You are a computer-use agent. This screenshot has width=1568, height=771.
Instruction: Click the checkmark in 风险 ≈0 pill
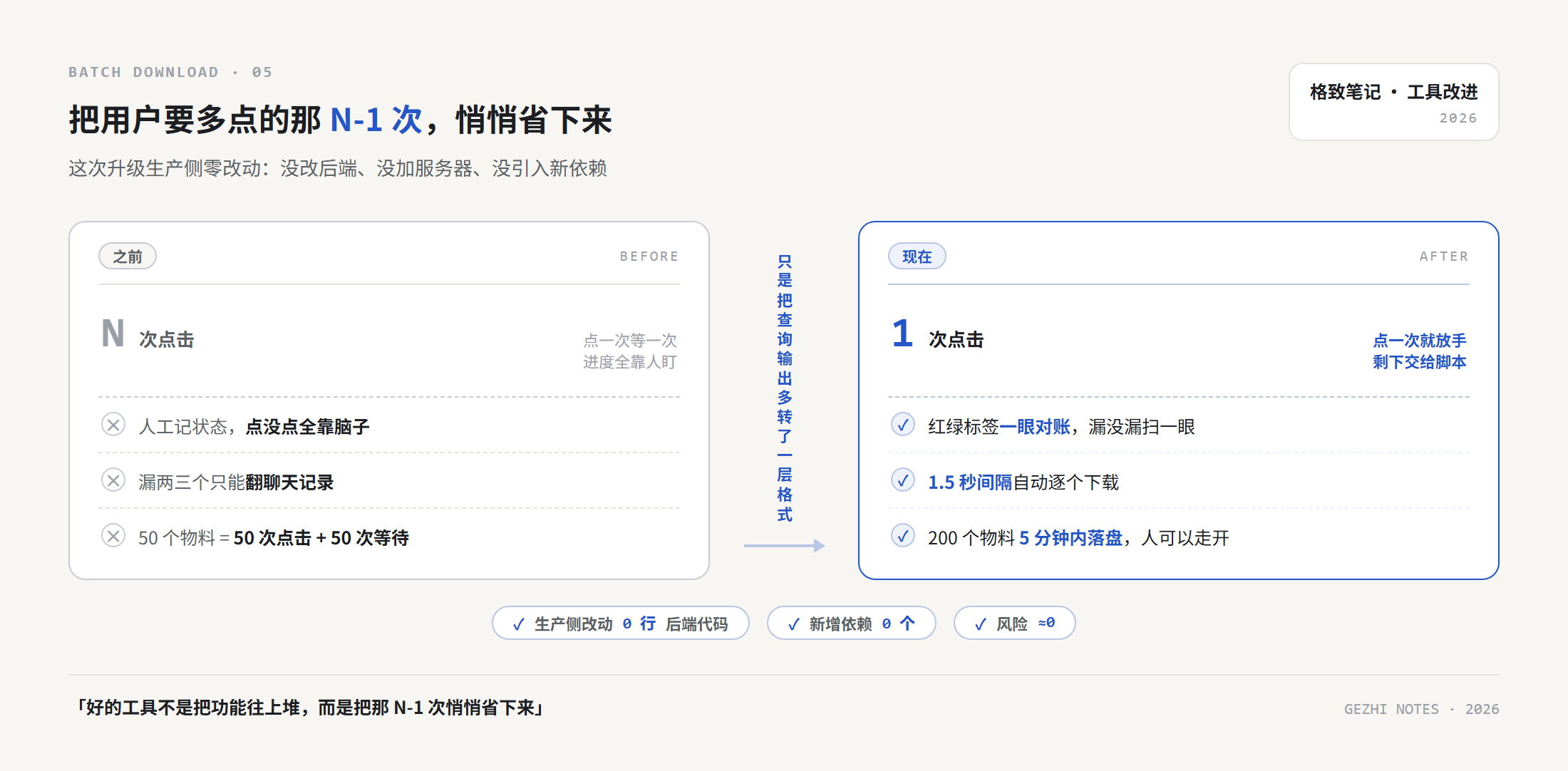click(981, 624)
